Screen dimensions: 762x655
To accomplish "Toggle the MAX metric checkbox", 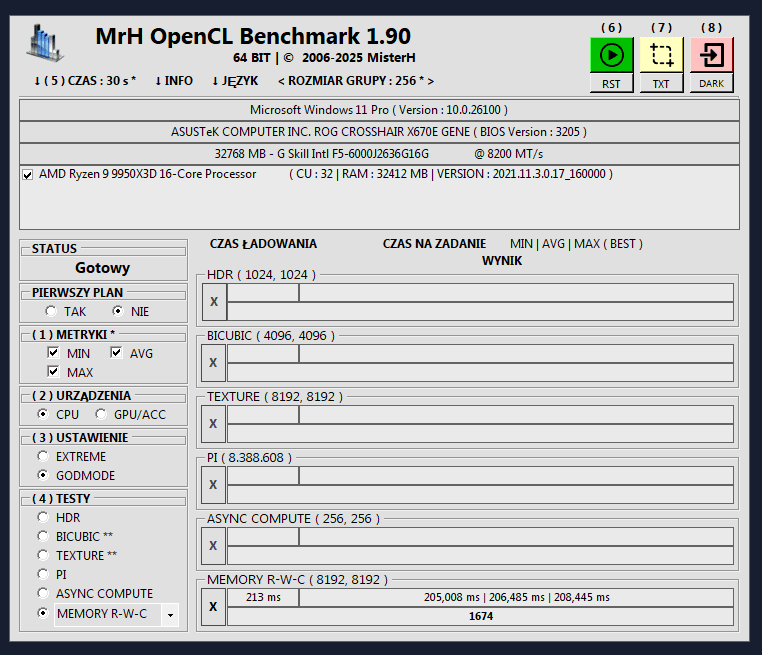I will tap(53, 372).
